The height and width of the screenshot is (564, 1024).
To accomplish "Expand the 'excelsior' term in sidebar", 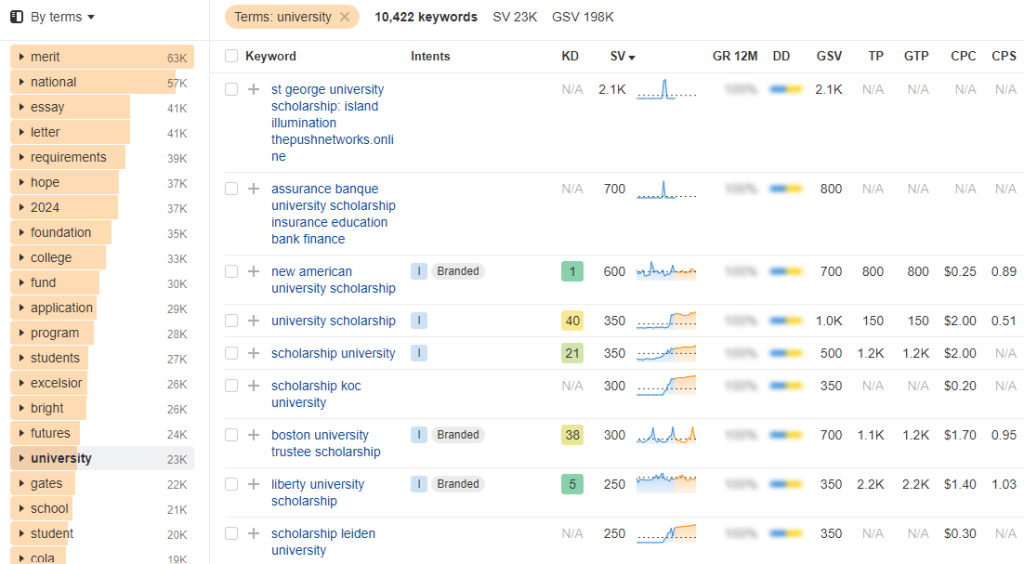I will (x=22, y=383).
